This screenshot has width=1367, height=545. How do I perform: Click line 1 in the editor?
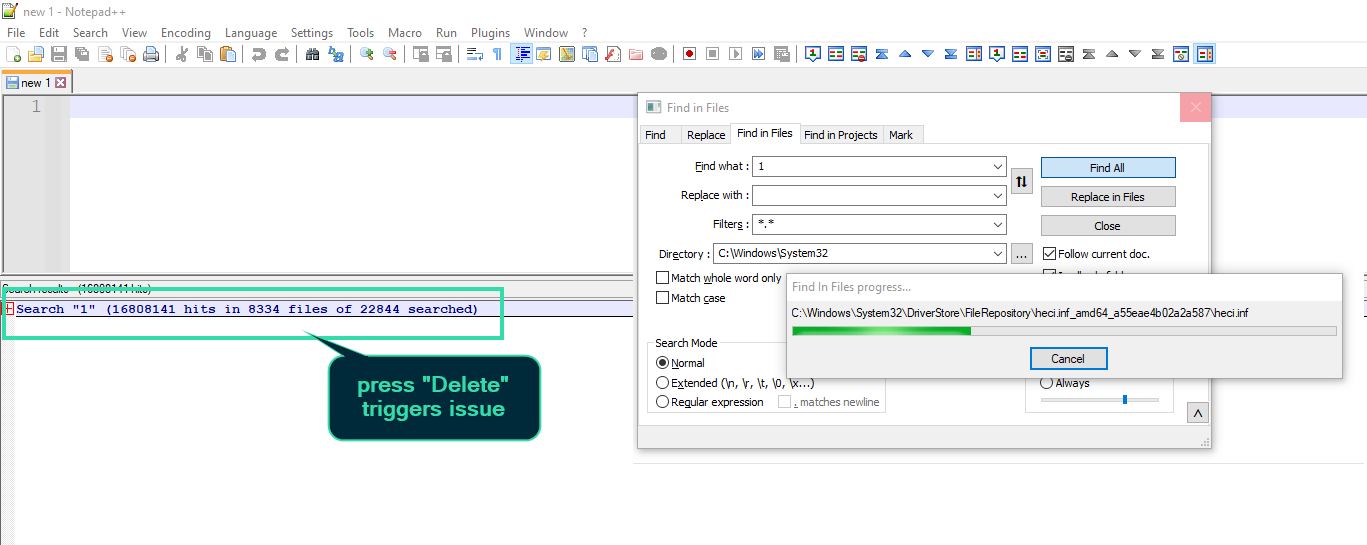[x=350, y=106]
